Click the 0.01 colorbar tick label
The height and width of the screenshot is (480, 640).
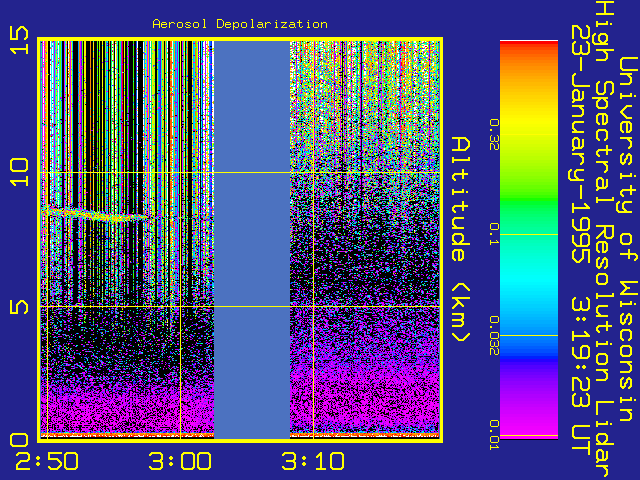[x=494, y=435]
